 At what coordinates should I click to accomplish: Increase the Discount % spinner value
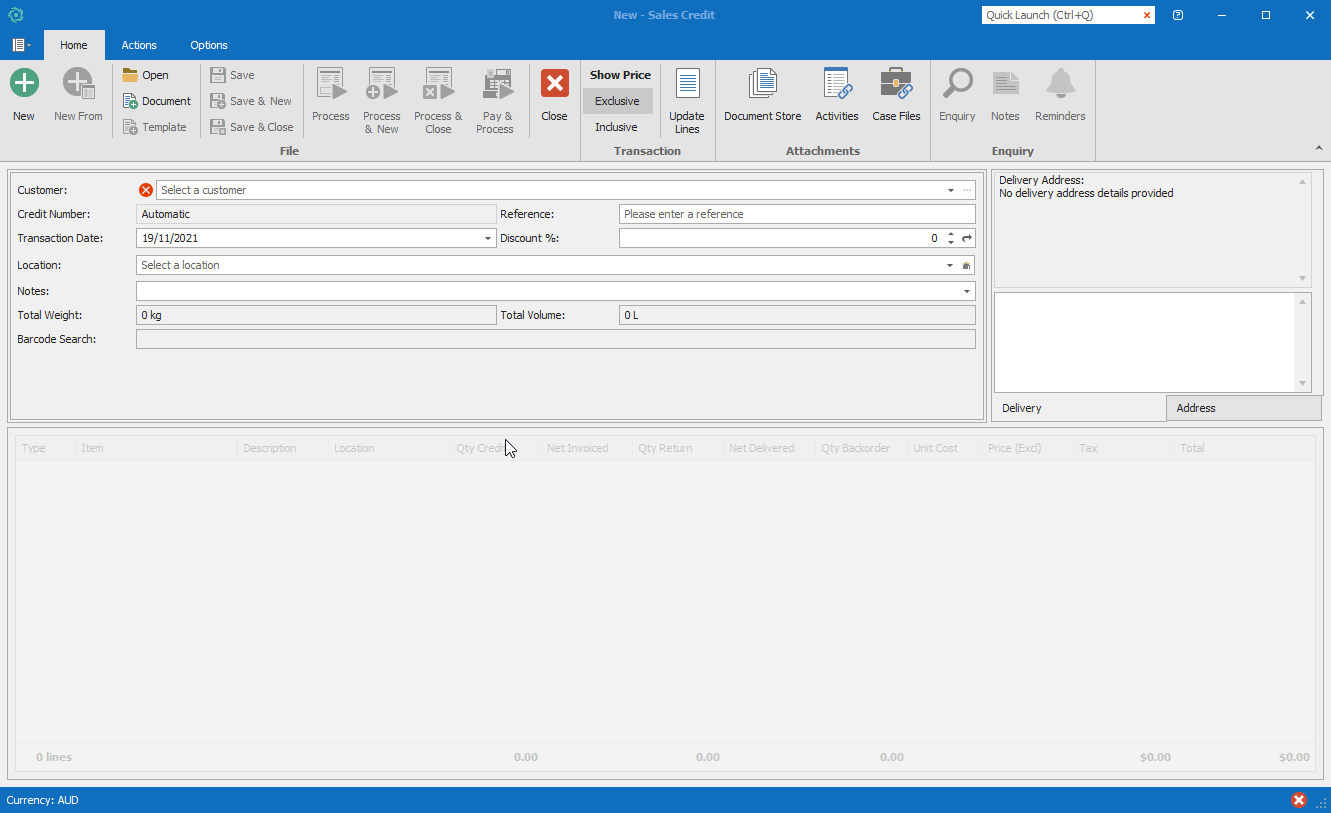tap(950, 234)
